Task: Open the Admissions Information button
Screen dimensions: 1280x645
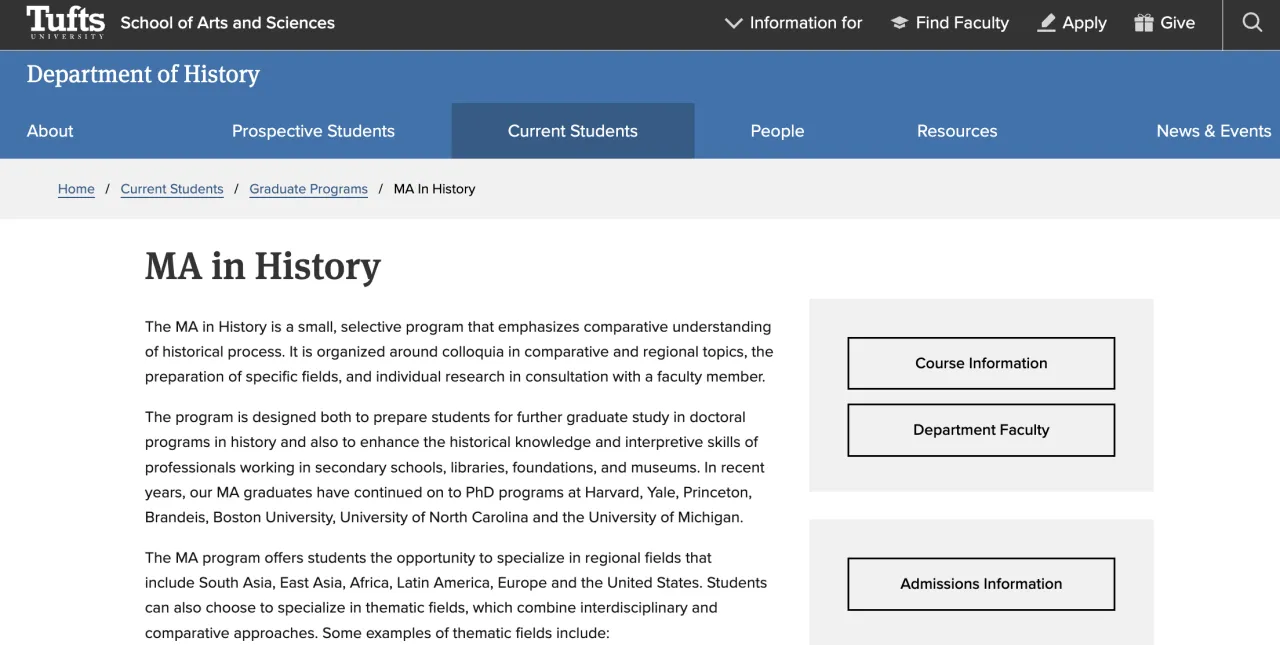Action: tap(981, 584)
